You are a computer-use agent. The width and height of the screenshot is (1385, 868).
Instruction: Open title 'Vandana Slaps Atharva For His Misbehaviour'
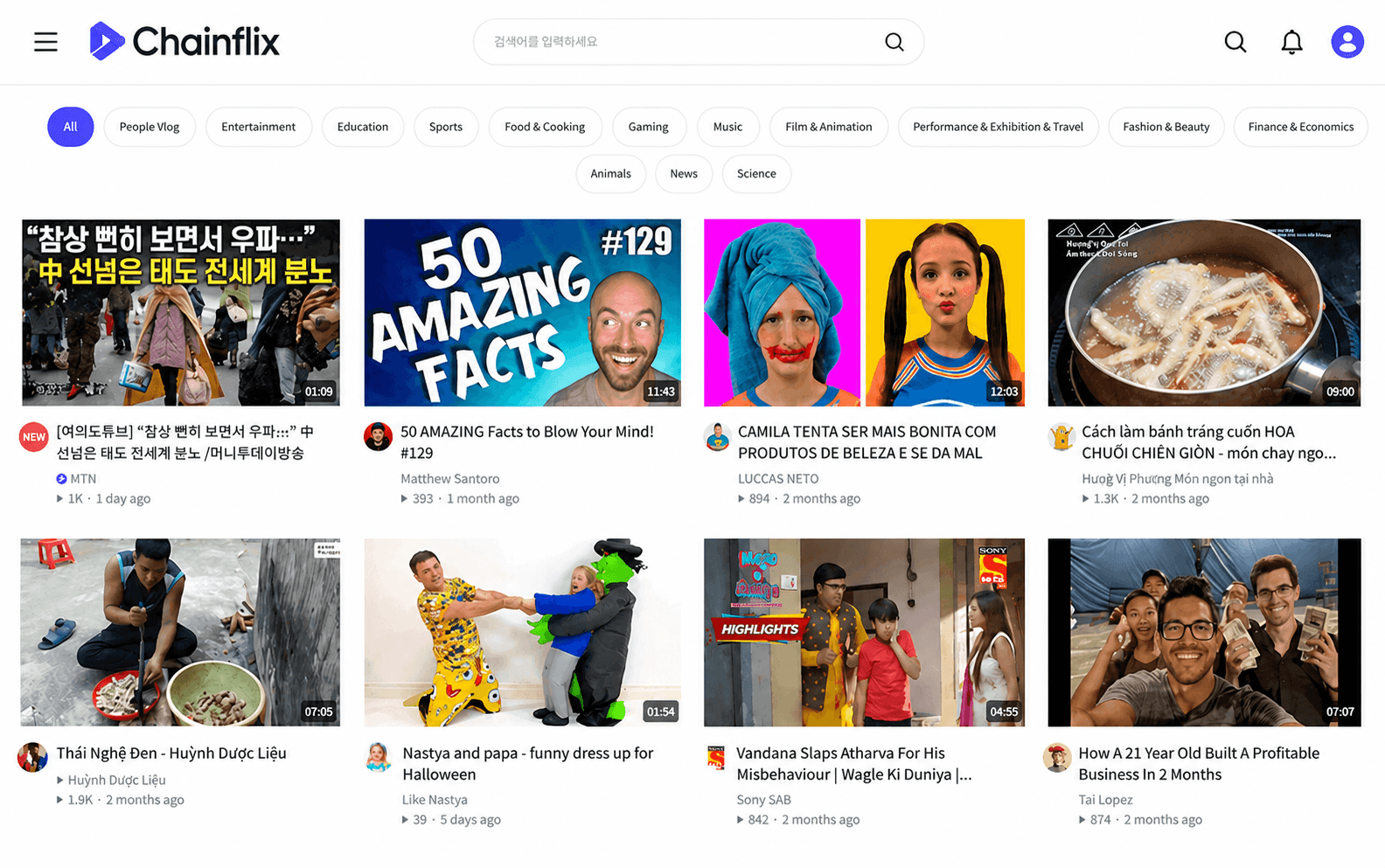pos(853,764)
